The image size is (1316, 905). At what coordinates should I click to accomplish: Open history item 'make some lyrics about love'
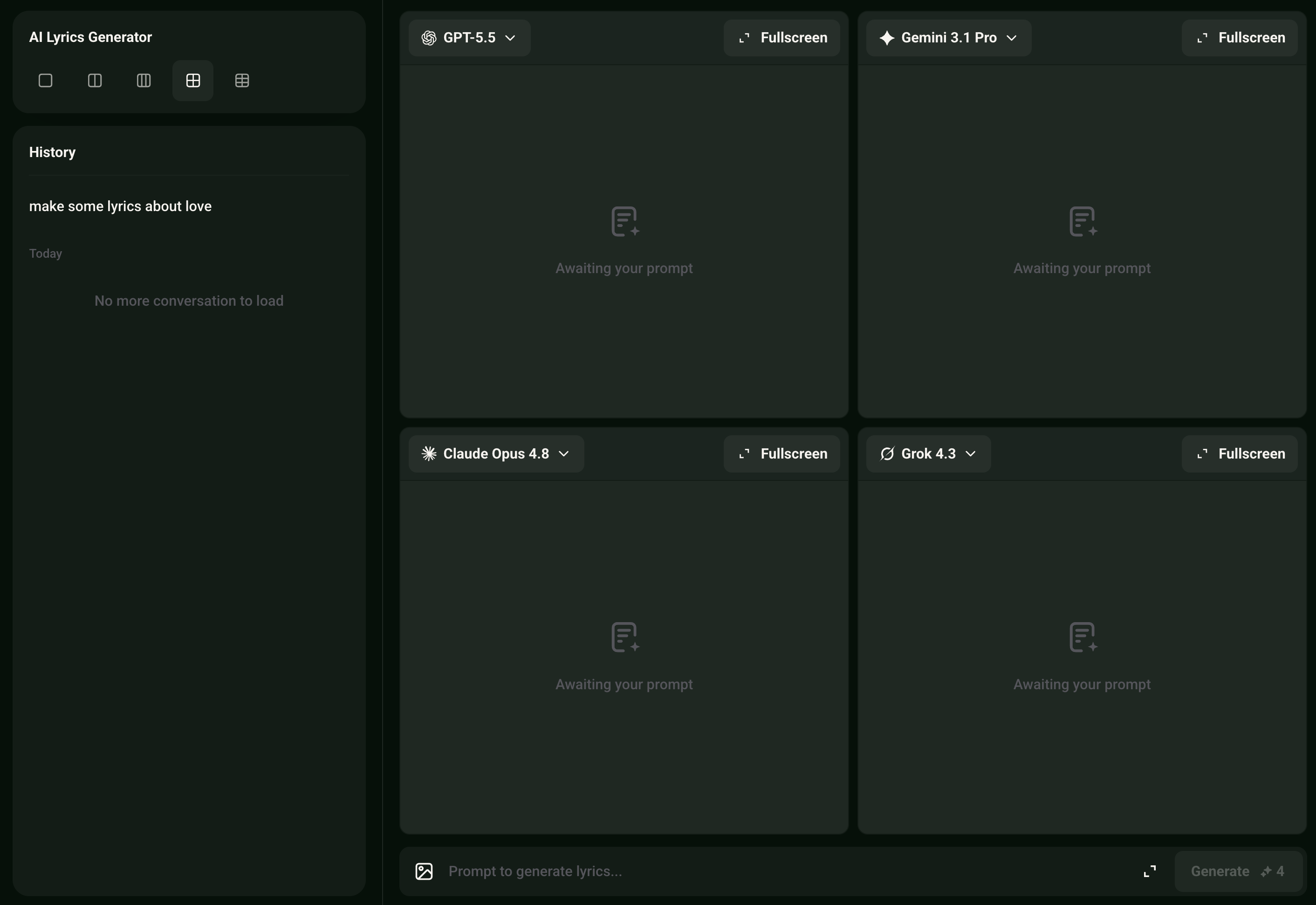pyautogui.click(x=120, y=206)
